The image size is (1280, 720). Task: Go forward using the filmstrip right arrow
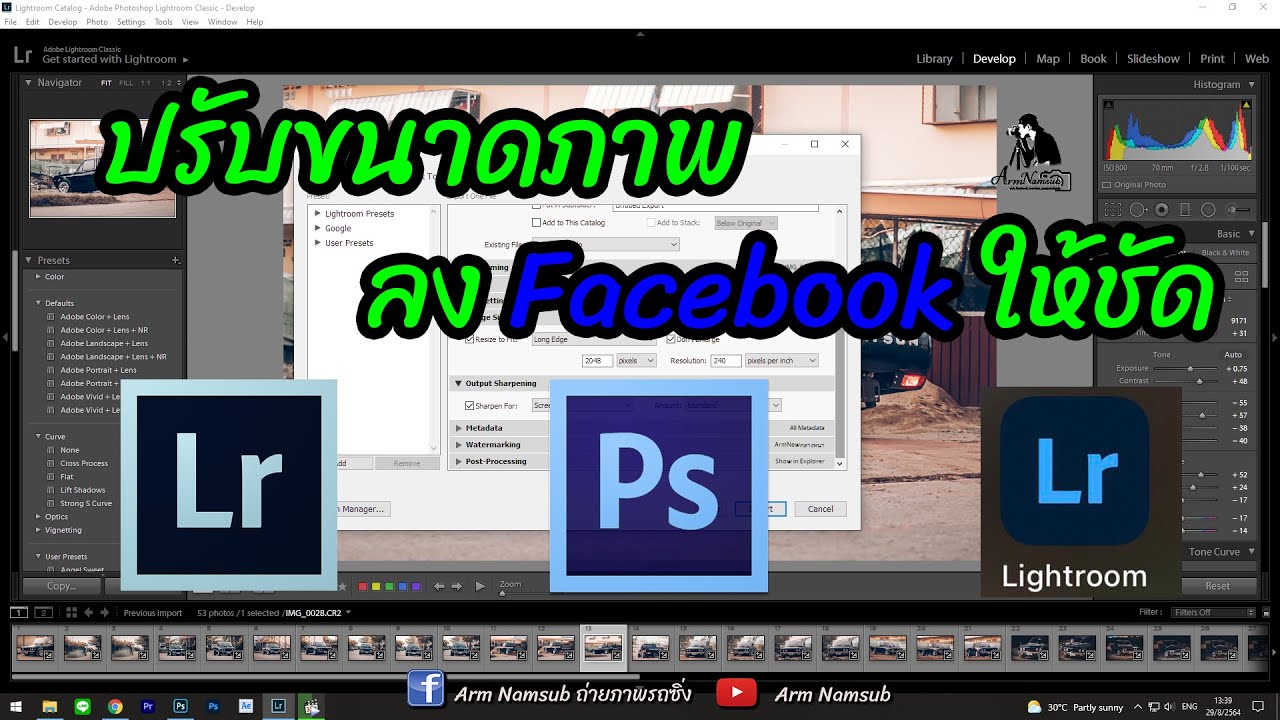click(103, 612)
